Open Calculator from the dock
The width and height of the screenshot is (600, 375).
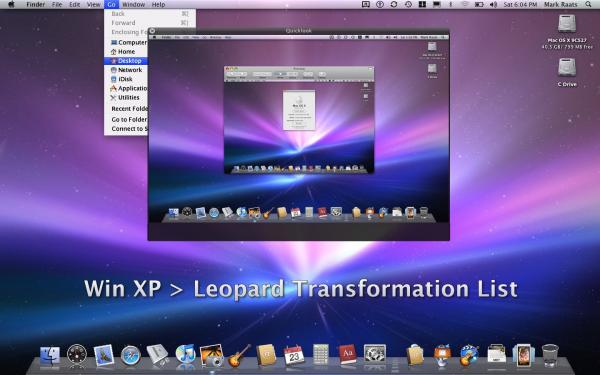click(x=321, y=354)
